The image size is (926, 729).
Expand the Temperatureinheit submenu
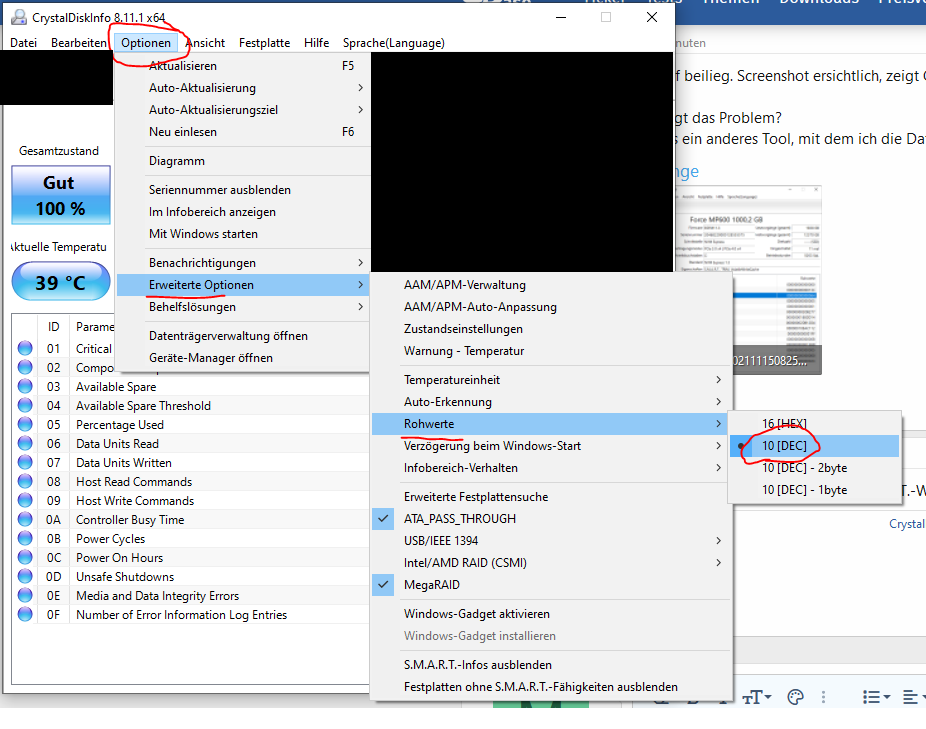coord(550,380)
